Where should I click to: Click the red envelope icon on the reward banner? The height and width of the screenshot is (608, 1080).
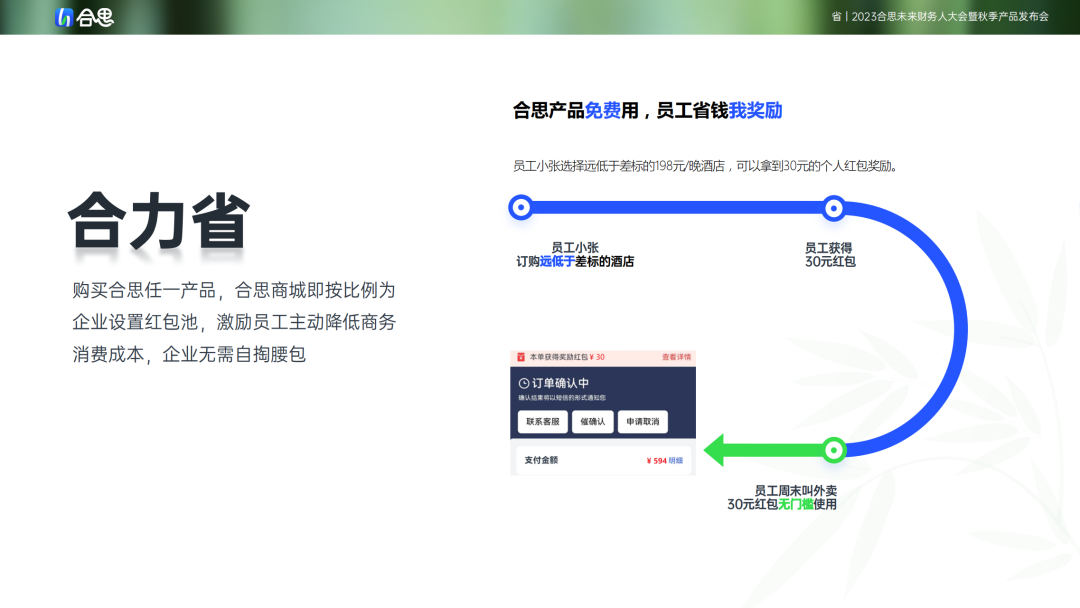pyautogui.click(x=521, y=357)
